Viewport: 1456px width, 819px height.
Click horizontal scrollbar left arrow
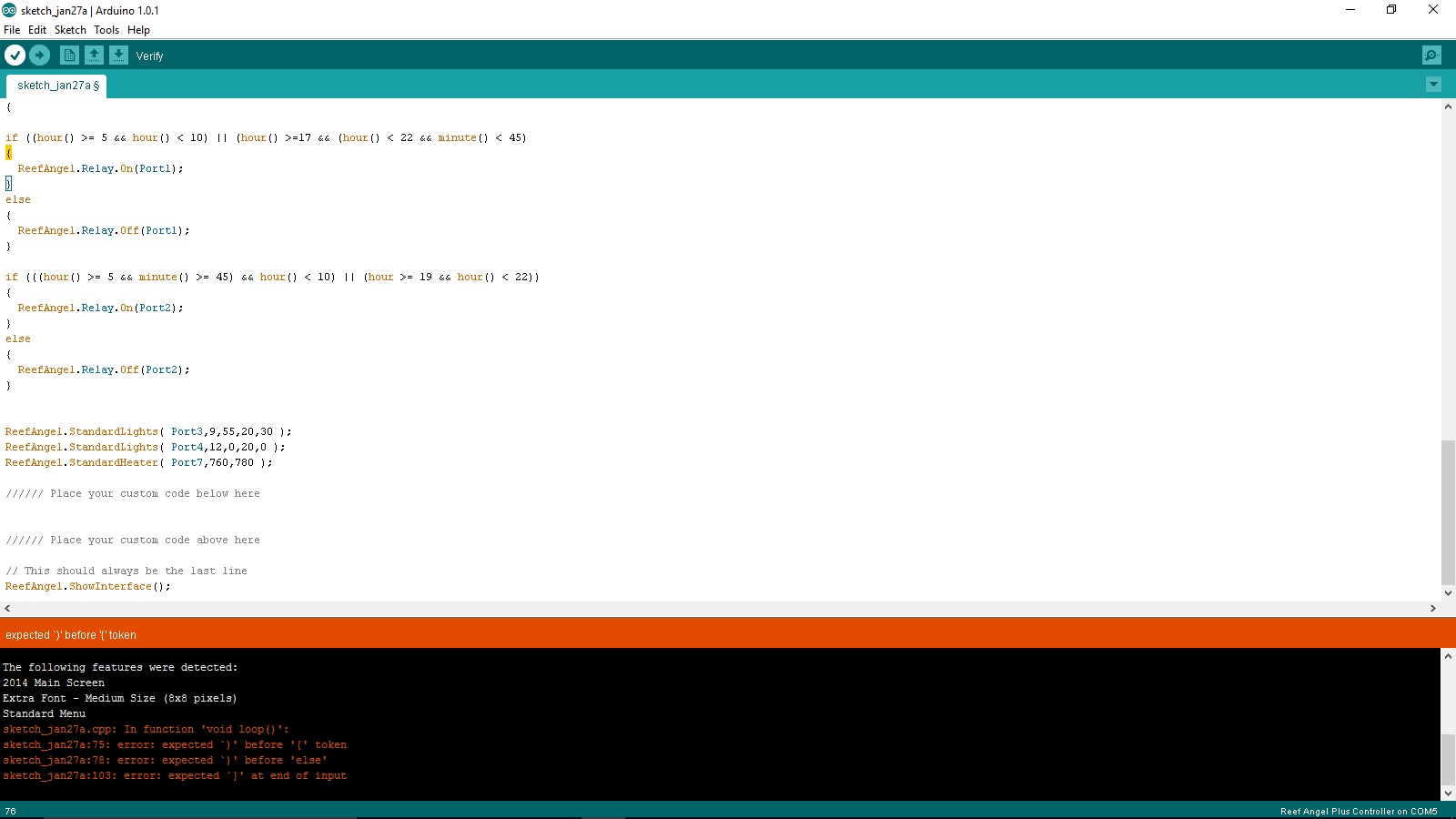7,609
